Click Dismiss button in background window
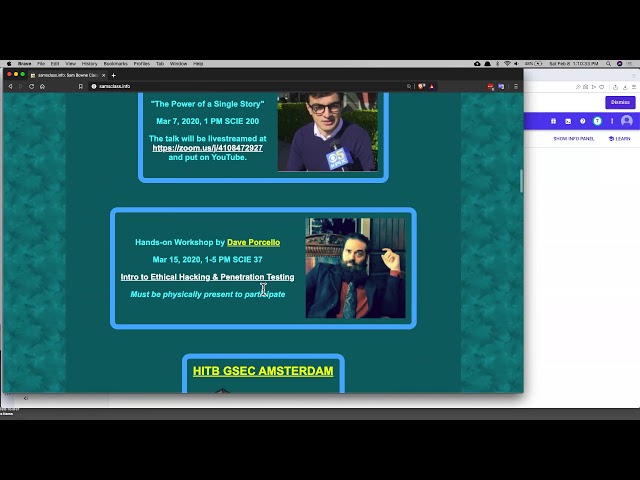640x480 pixels. [x=620, y=102]
